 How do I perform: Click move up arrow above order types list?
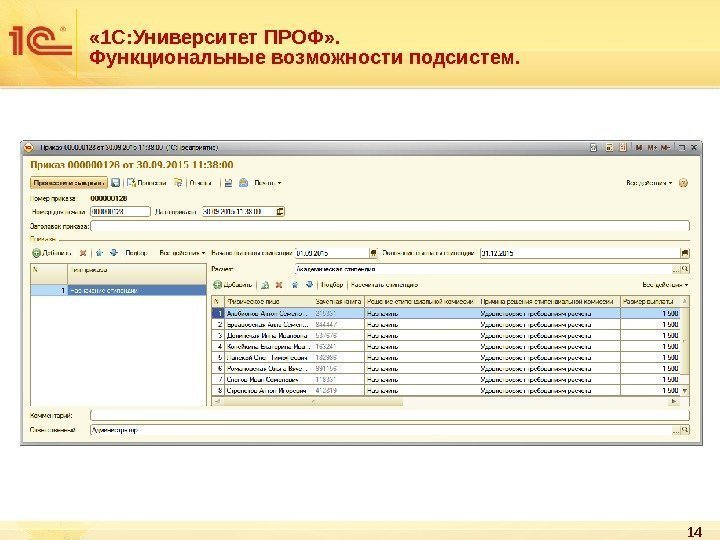tap(100, 253)
